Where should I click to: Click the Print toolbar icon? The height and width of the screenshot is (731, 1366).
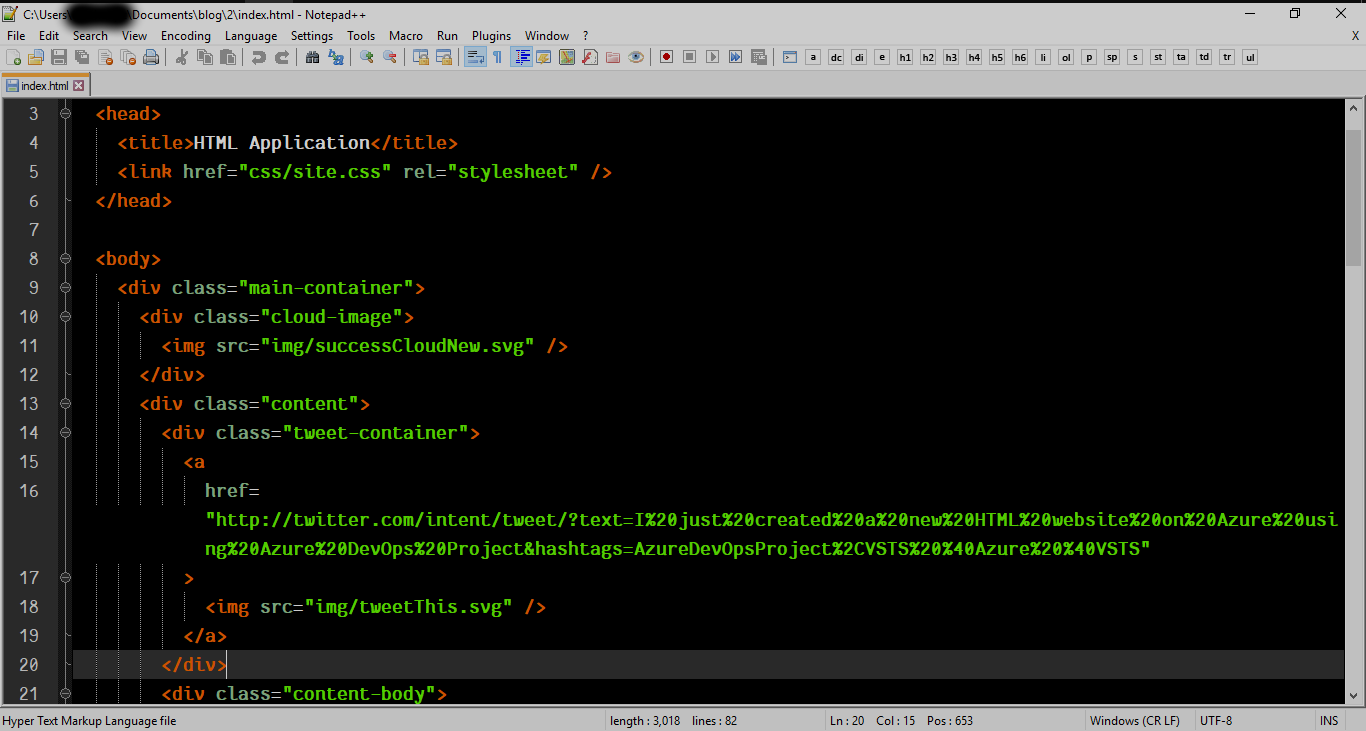point(151,57)
